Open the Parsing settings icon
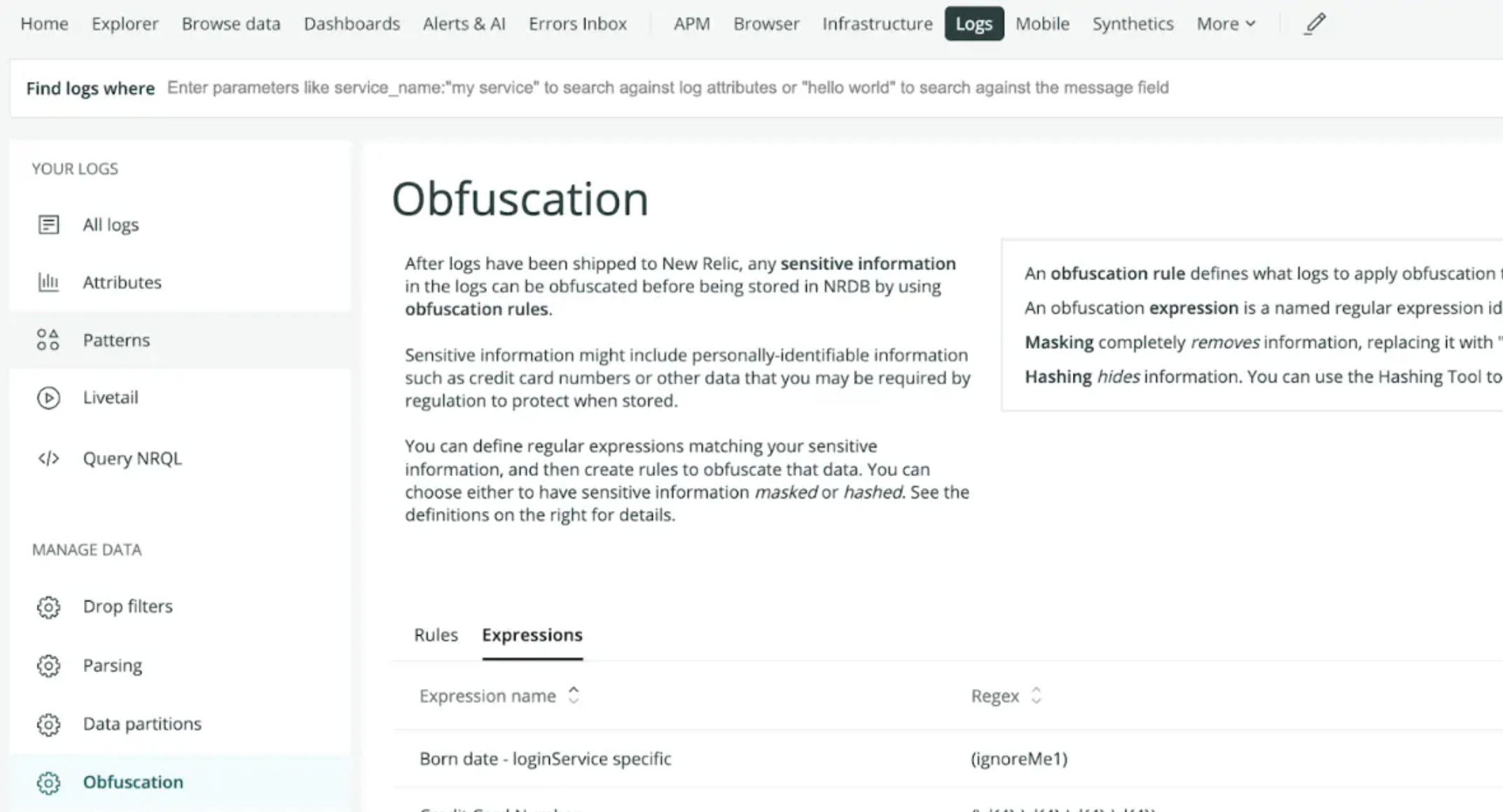 coord(47,665)
